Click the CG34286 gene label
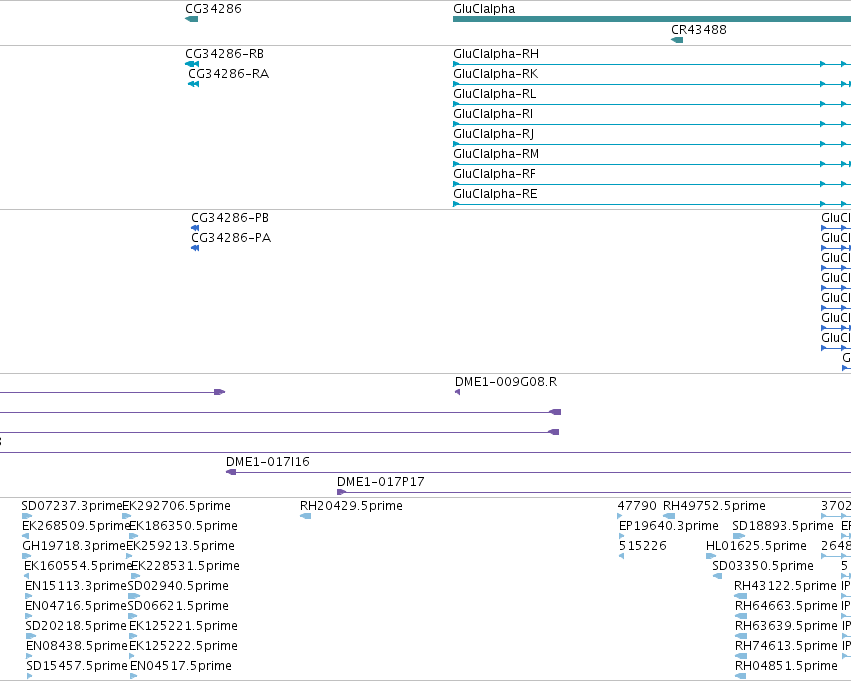Screen dimensions: 851x681 coord(213,9)
